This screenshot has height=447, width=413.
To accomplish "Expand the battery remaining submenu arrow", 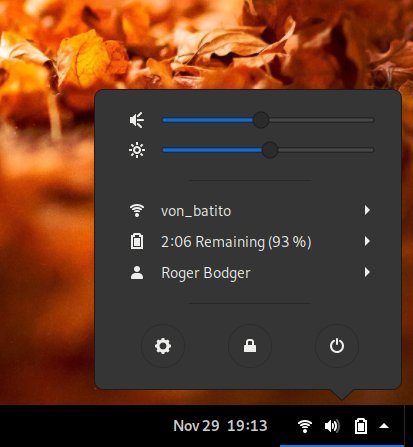I will (367, 241).
